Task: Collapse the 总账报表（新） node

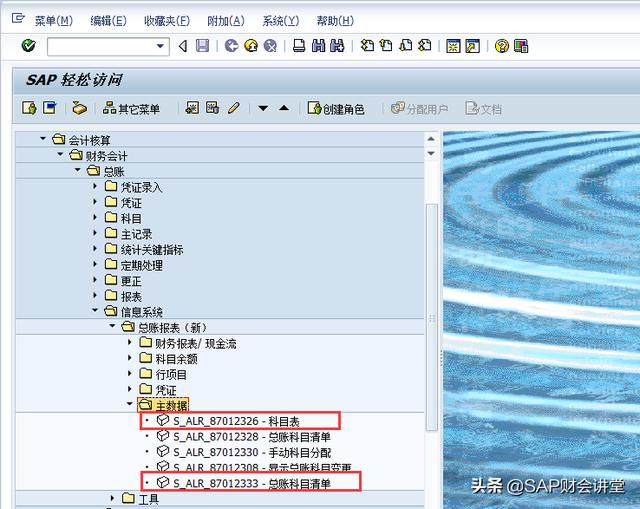Action: (112, 326)
